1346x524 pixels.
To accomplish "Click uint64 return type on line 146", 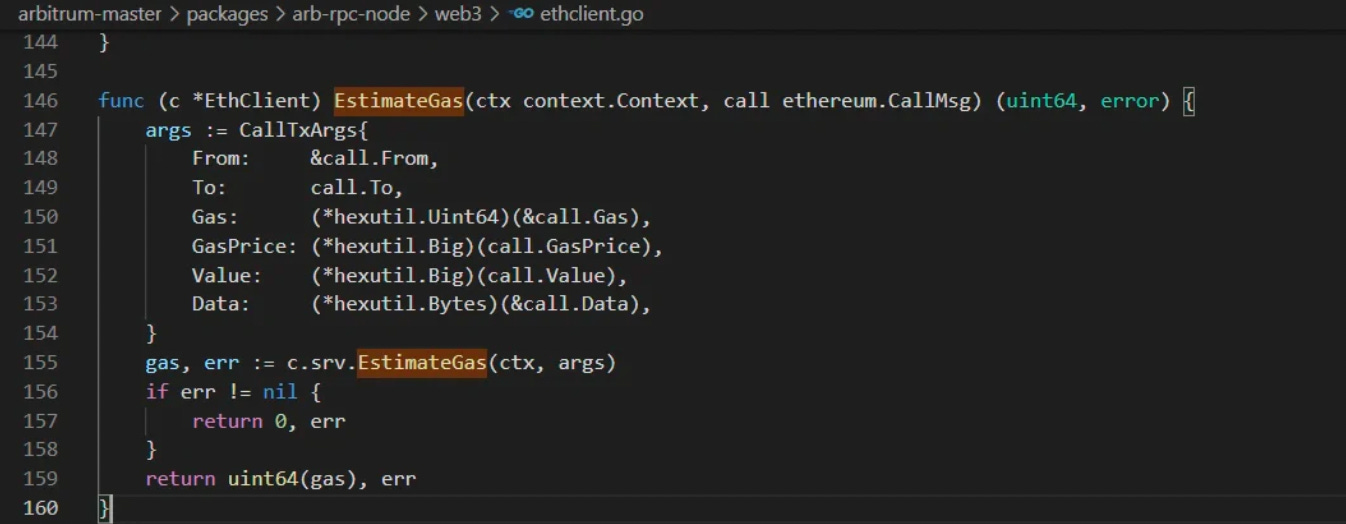I will (x=1042, y=101).
